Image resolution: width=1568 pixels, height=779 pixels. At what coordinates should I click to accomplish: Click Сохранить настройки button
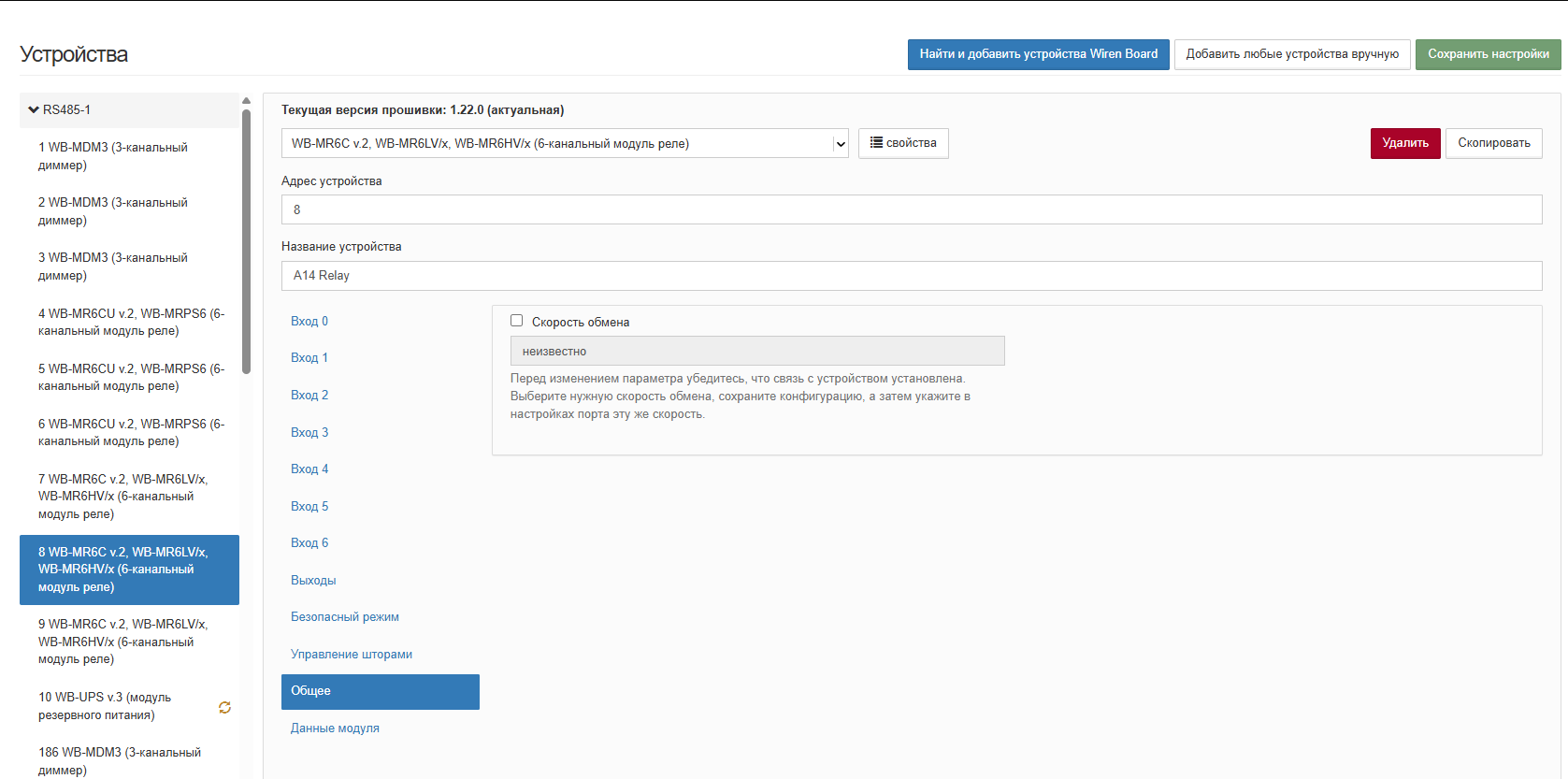coord(1488,54)
